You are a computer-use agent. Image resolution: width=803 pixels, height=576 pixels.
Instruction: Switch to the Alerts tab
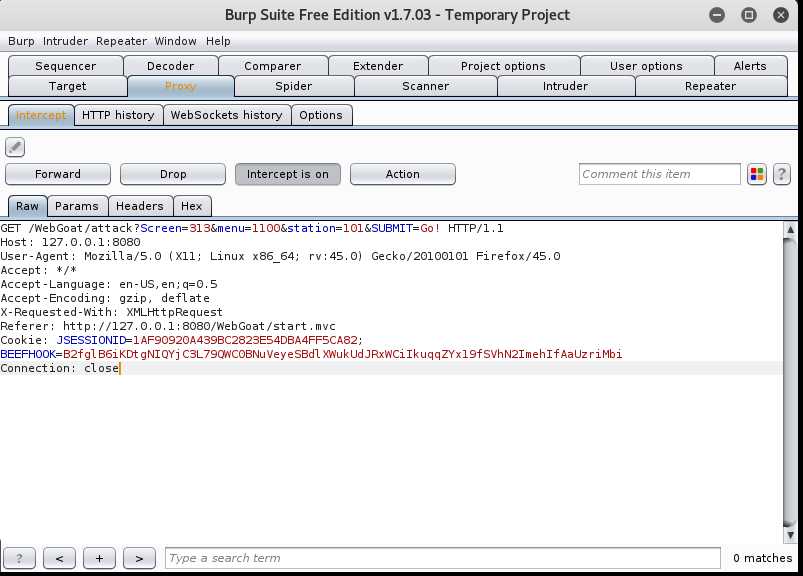(x=750, y=66)
